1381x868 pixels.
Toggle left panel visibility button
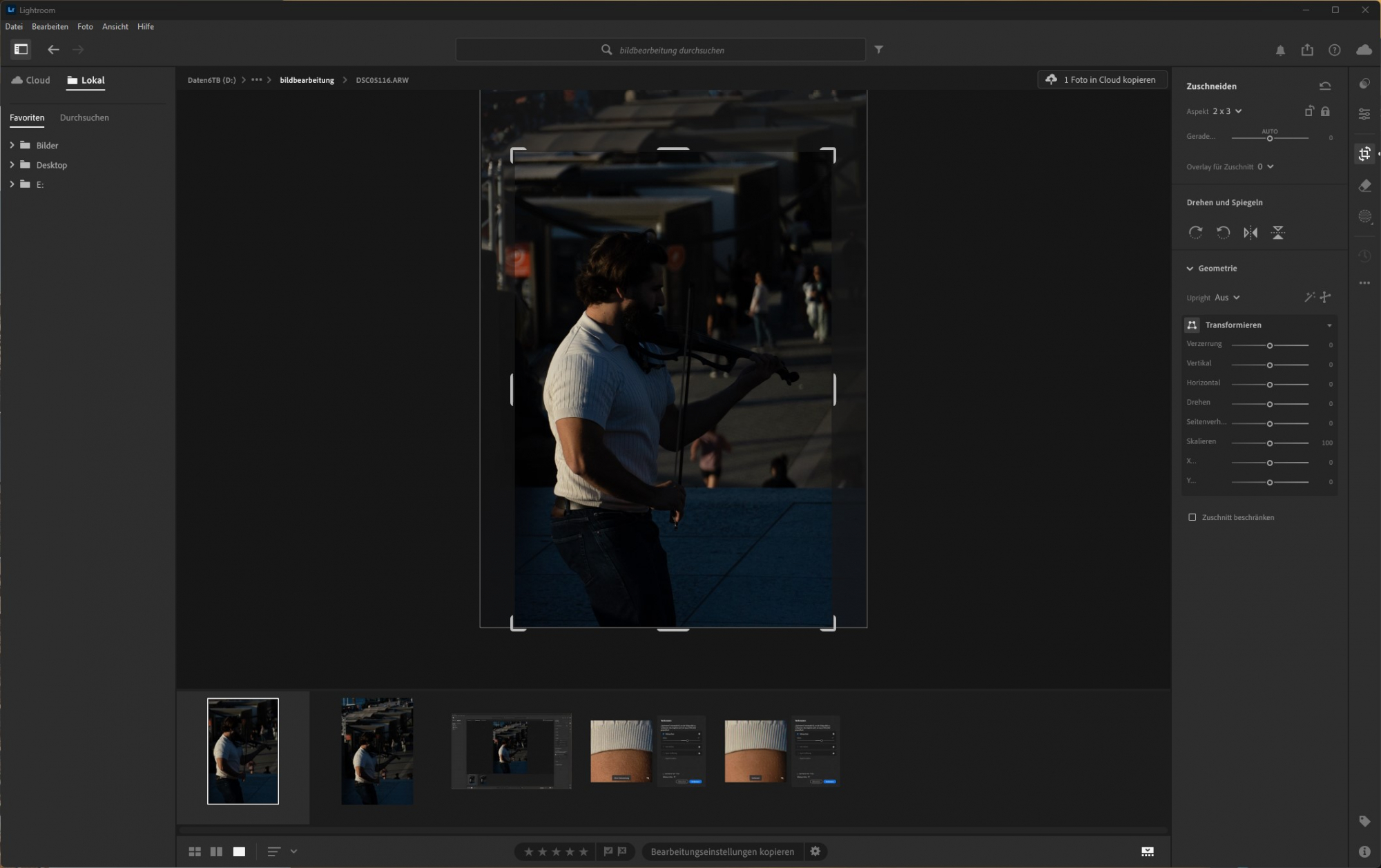(21, 50)
